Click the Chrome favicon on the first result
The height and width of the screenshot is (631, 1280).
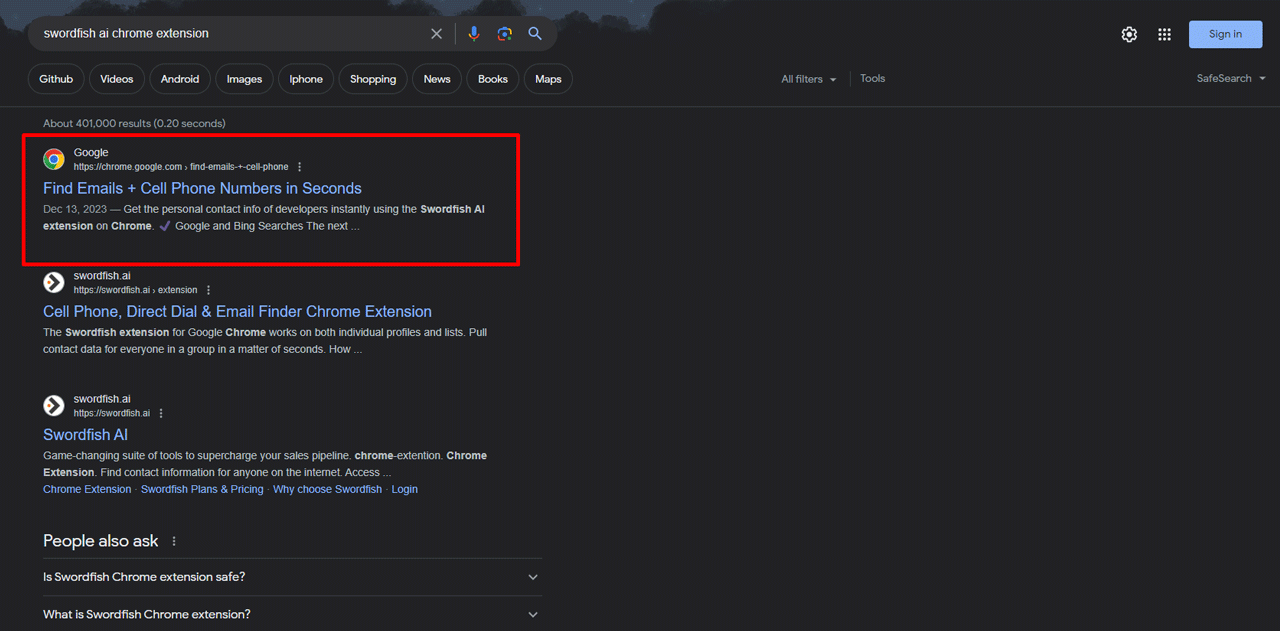point(53,158)
